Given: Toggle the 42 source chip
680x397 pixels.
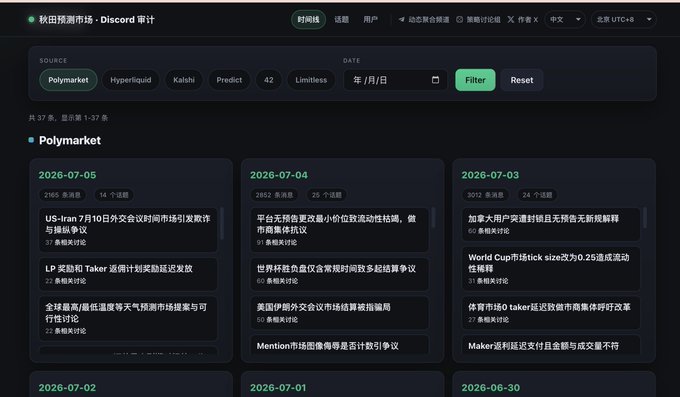Looking at the screenshot, I should [x=268, y=80].
